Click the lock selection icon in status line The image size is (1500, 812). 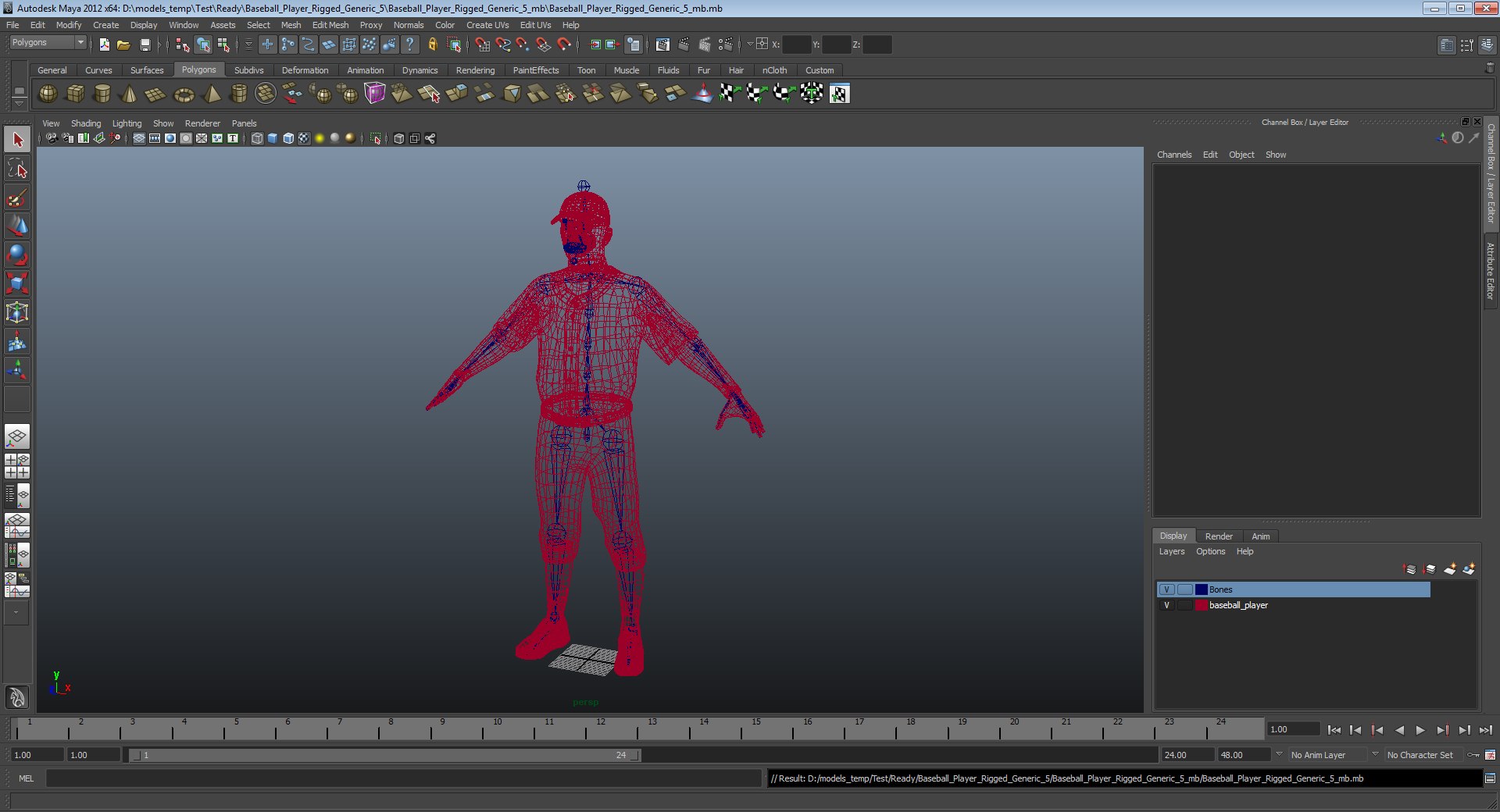click(x=432, y=45)
